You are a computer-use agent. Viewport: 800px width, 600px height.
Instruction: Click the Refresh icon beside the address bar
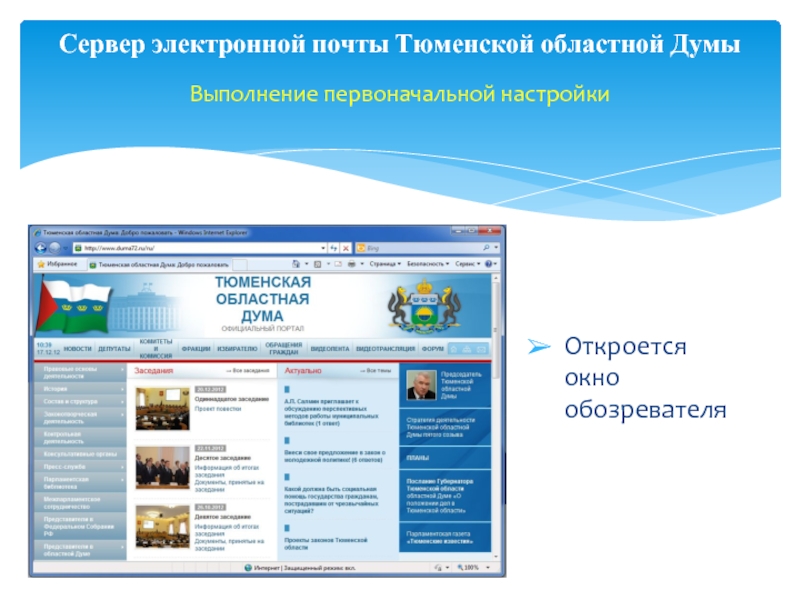point(334,248)
